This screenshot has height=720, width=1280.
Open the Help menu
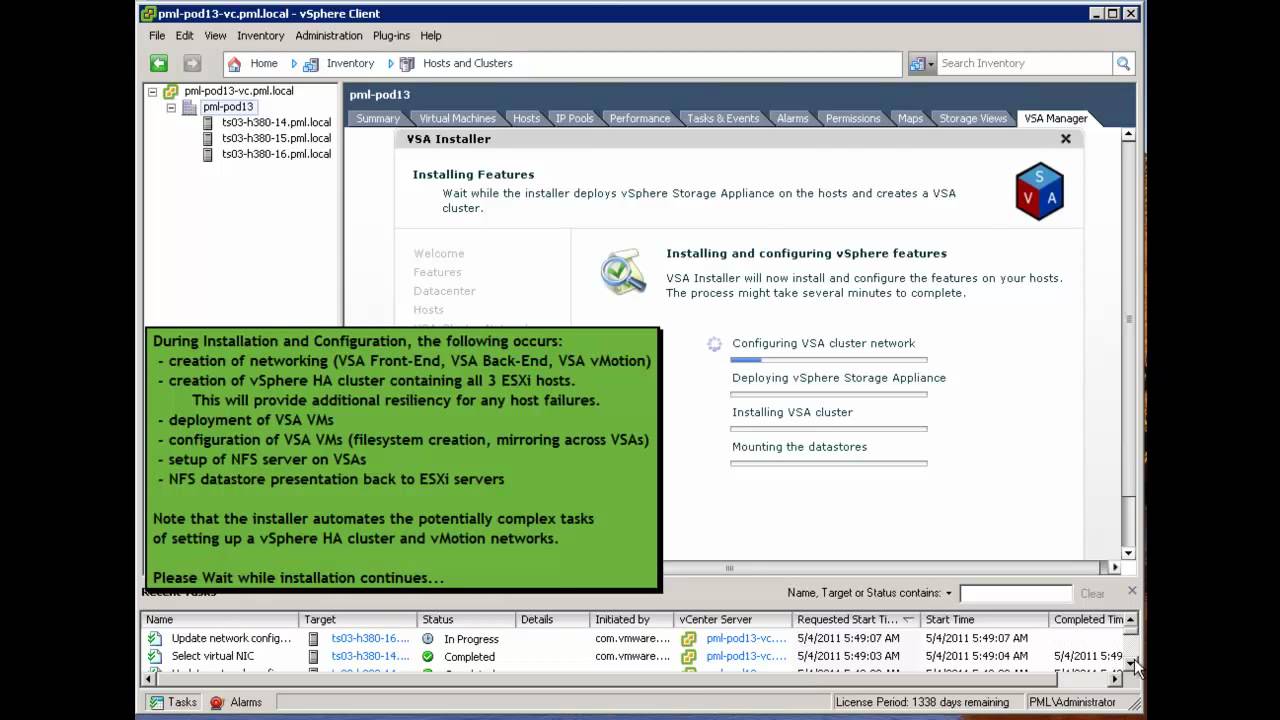(431, 36)
